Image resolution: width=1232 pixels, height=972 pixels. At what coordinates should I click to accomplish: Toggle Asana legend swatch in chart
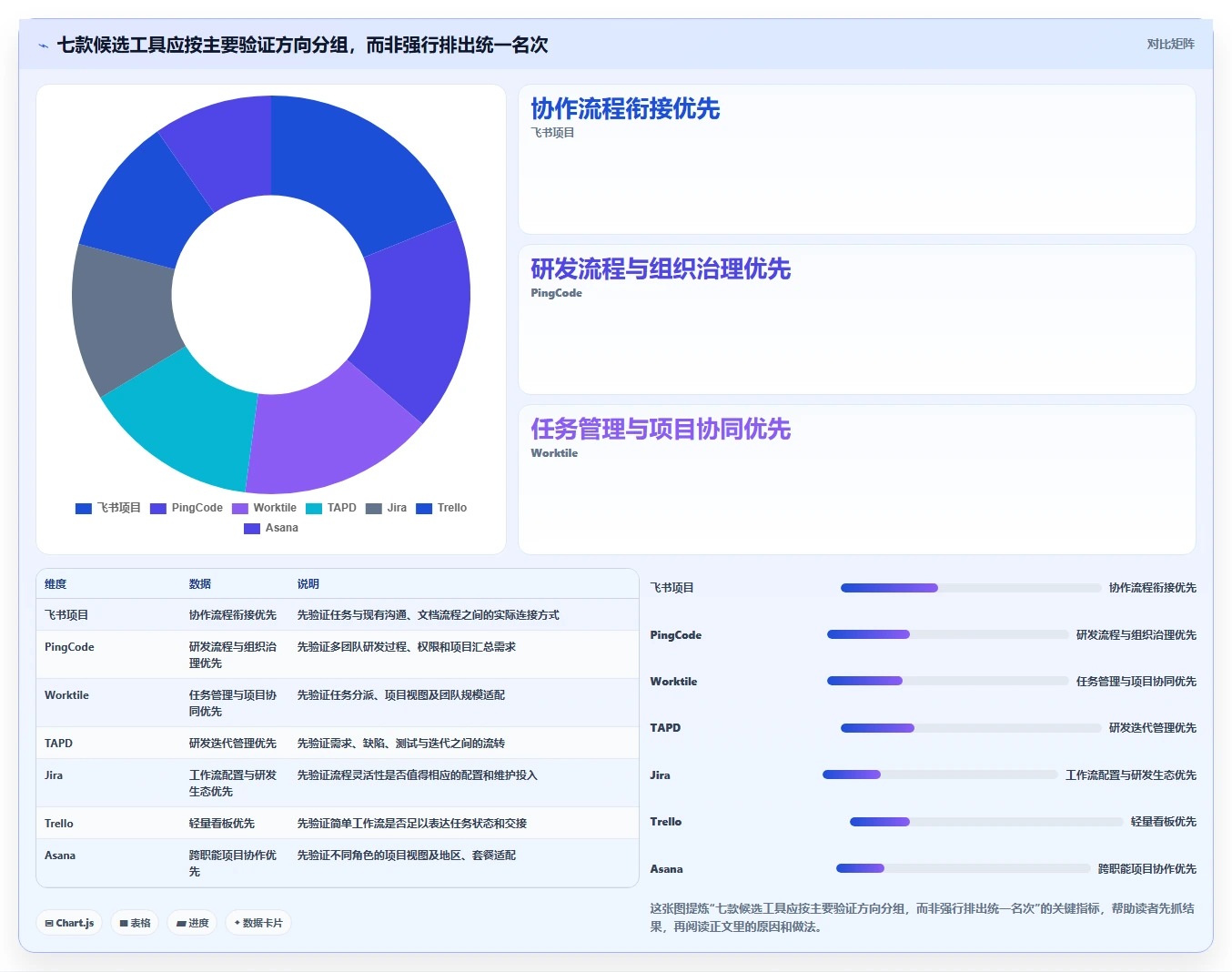click(252, 528)
